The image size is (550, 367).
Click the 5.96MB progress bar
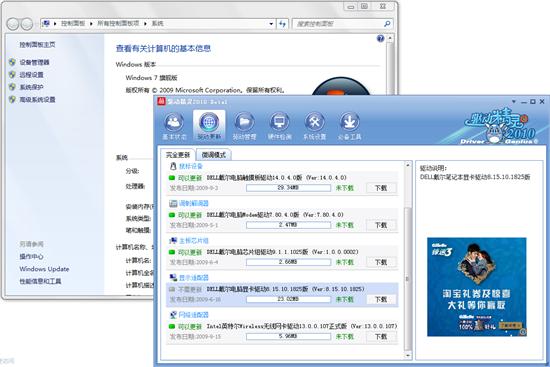pos(288,336)
